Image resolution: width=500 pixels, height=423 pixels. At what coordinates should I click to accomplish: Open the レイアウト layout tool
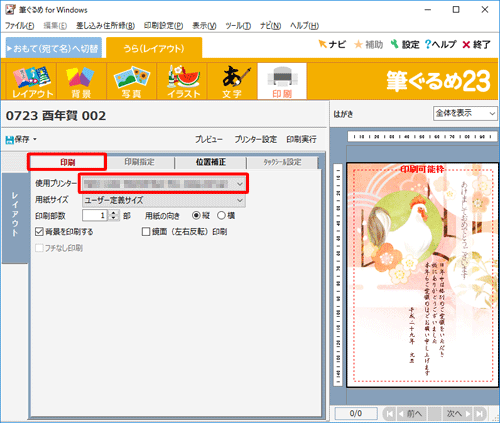coord(32,82)
